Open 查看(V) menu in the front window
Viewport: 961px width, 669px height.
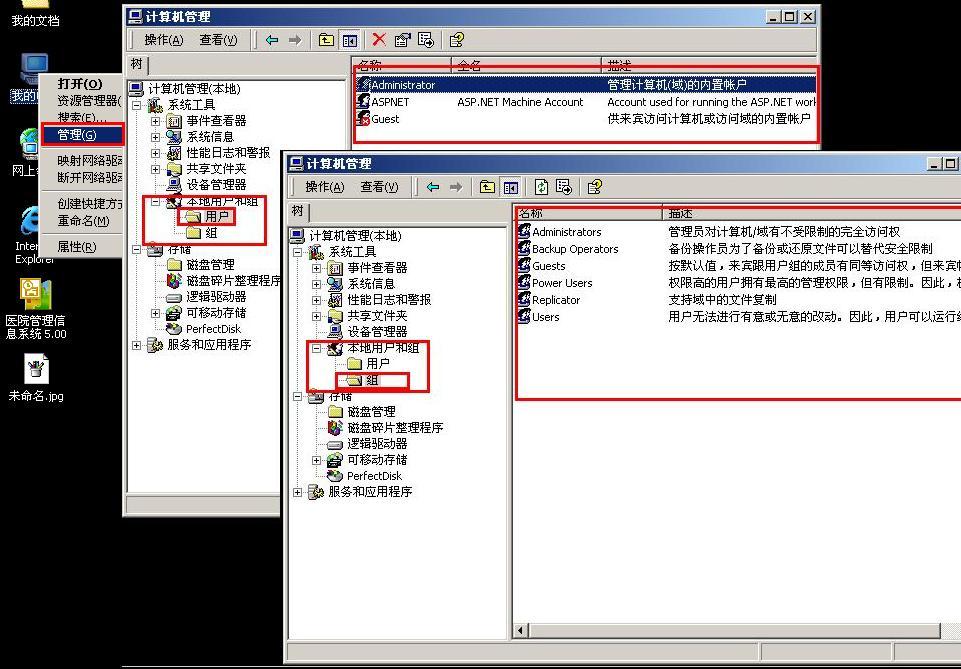(x=379, y=187)
